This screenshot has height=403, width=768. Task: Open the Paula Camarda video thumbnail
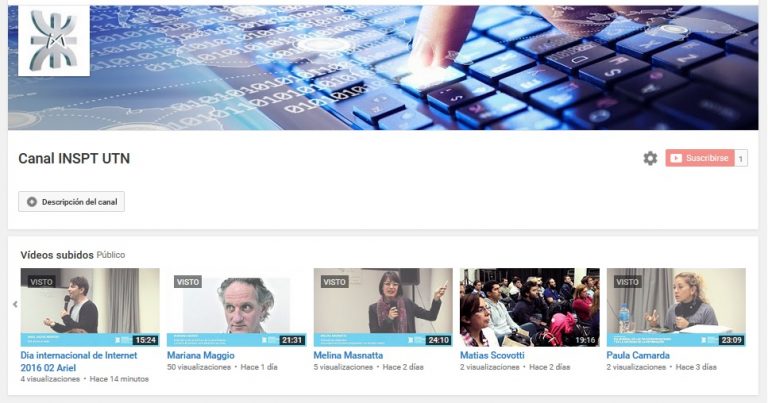[676, 306]
